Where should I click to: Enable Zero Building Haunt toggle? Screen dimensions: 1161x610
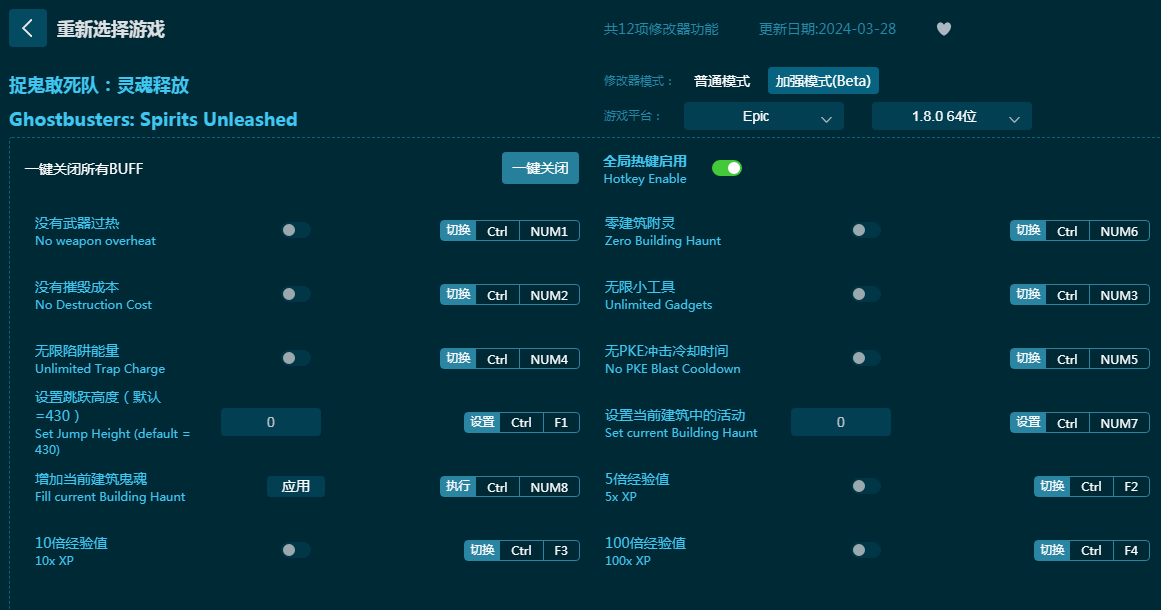[x=866, y=230]
